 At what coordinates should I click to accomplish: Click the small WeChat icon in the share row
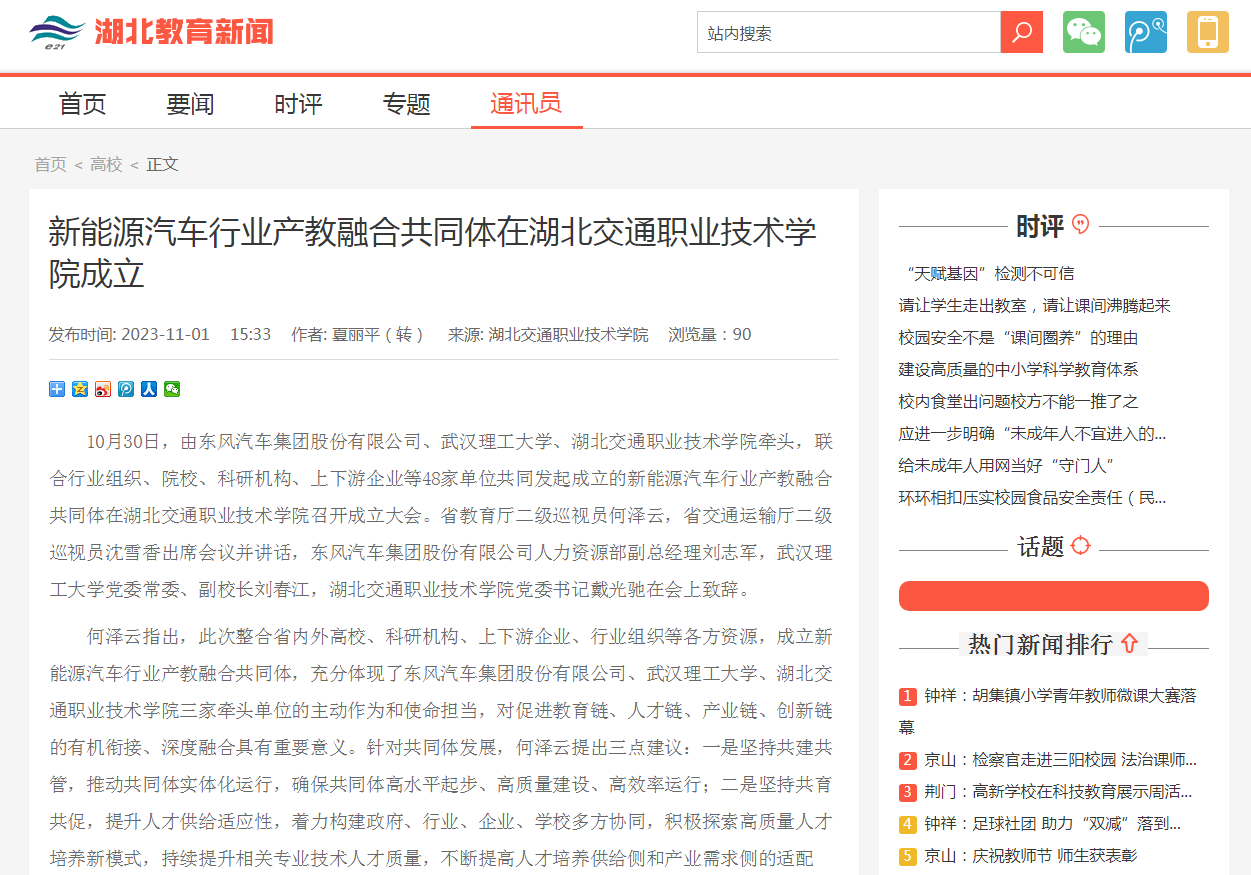[x=172, y=389]
